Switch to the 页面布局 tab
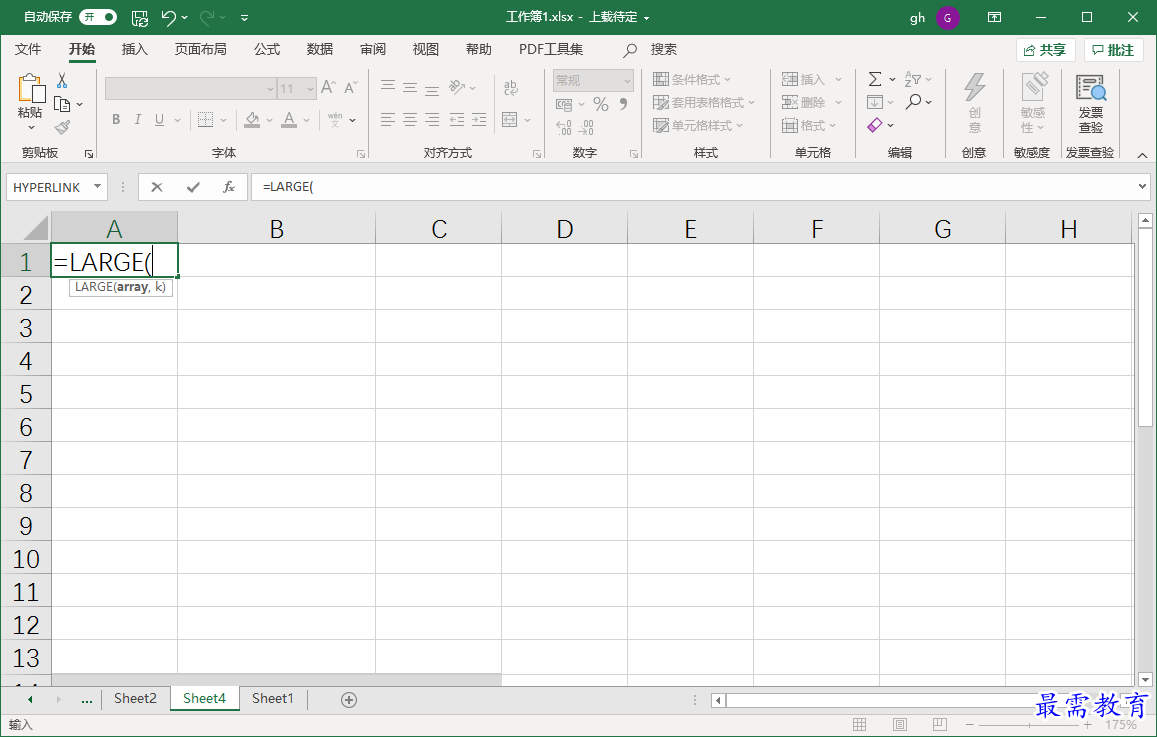 pyautogui.click(x=200, y=49)
